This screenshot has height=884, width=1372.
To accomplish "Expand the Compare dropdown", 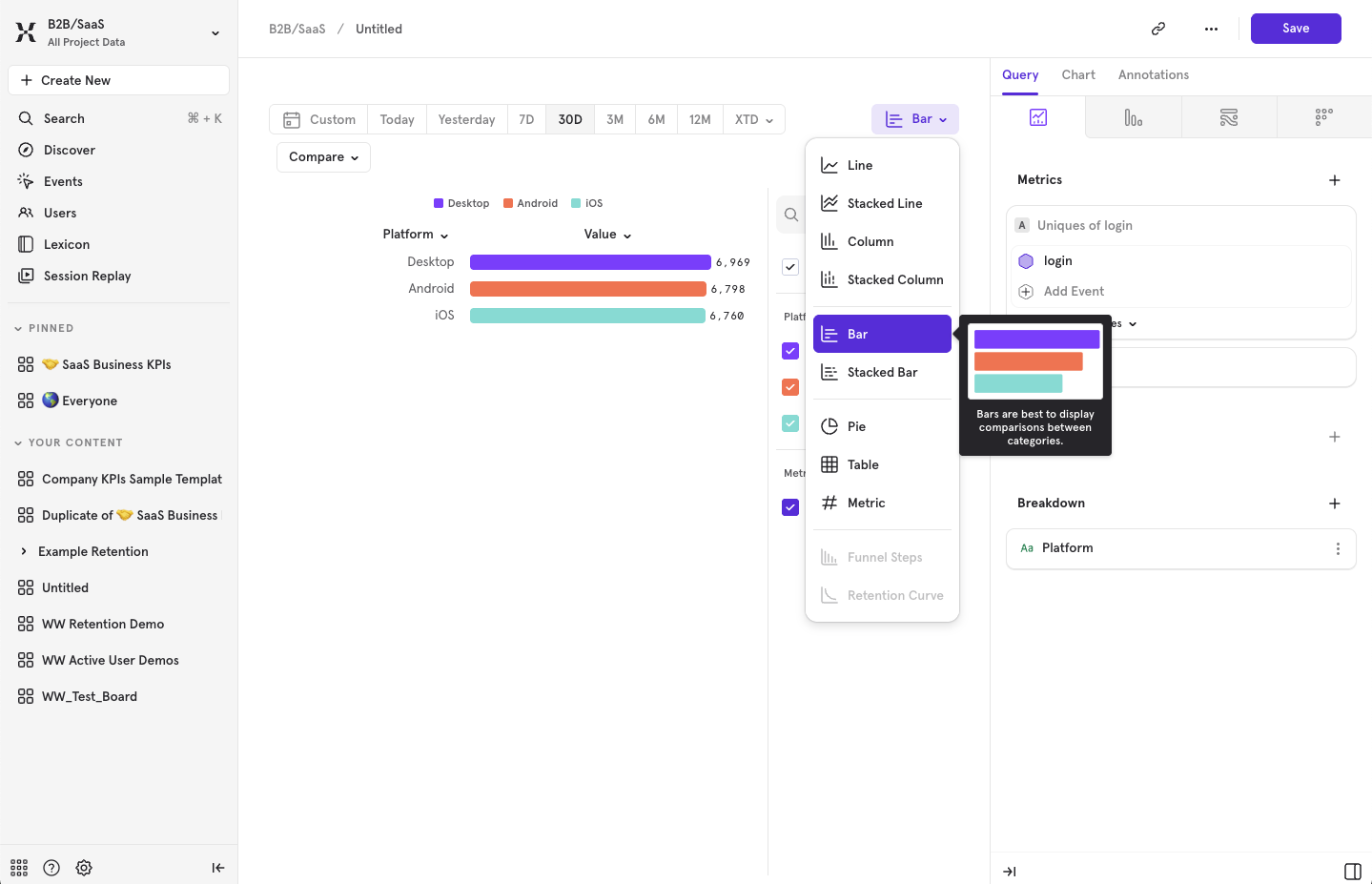I will tap(323, 156).
